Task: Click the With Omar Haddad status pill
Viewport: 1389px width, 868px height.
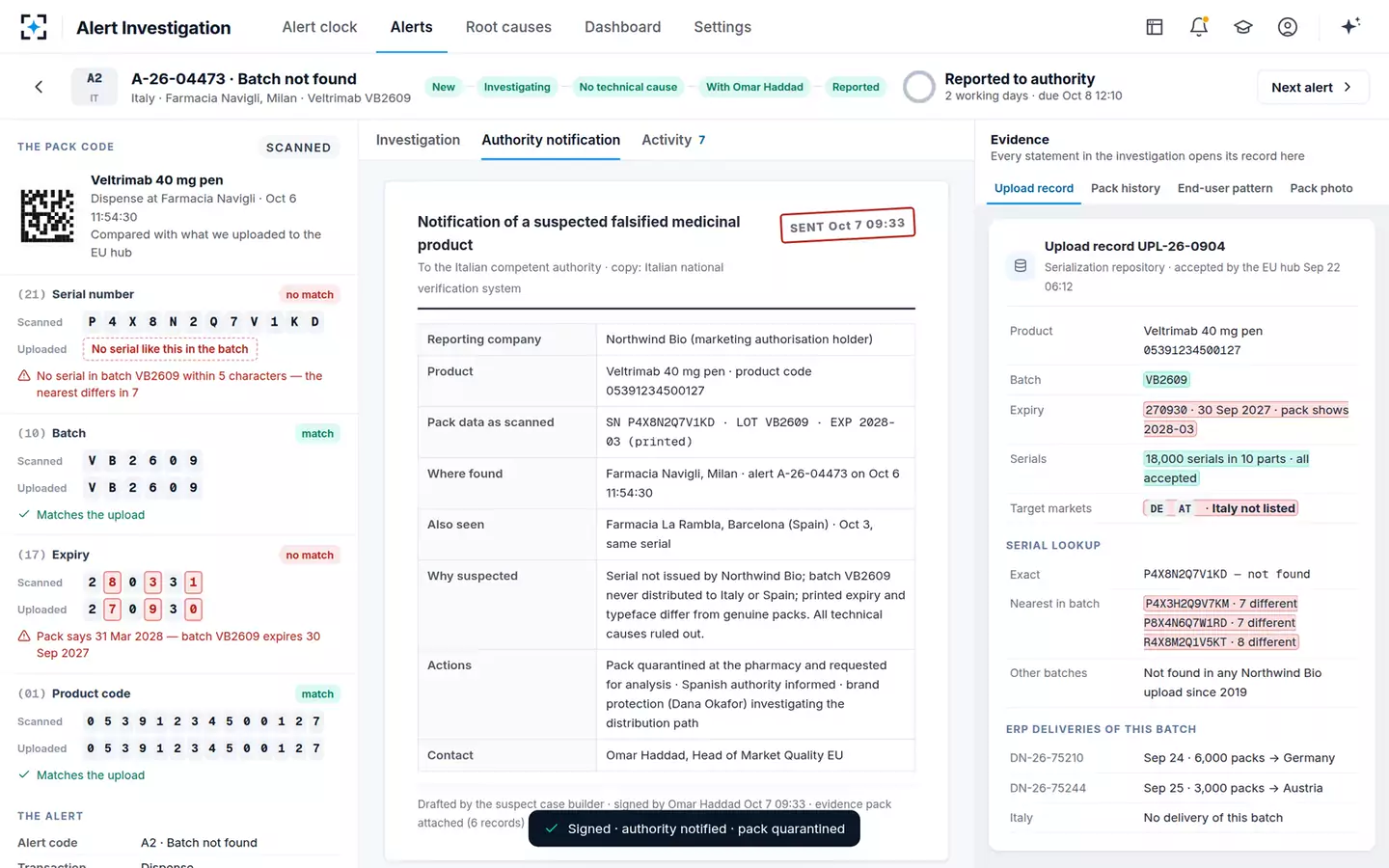Action: pos(754,87)
